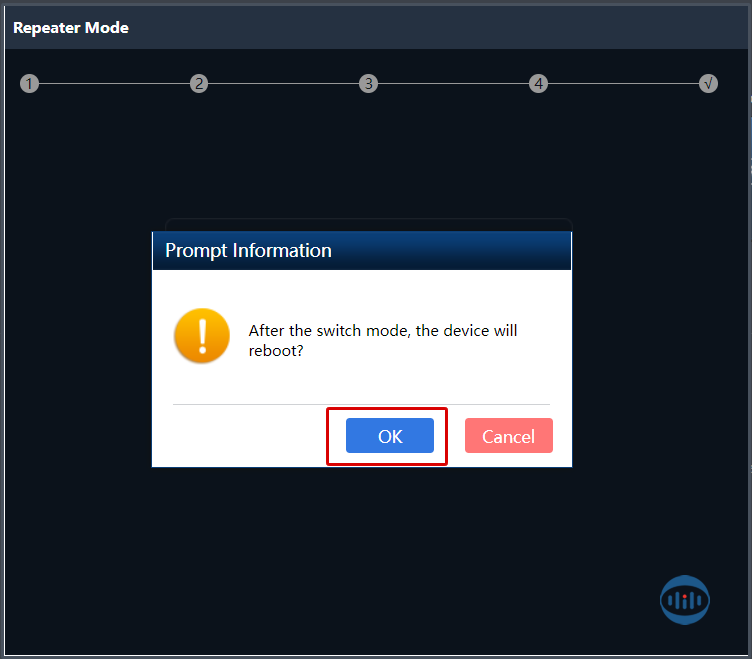This screenshot has height=659, width=752.
Task: Click the final checkmark step circle
Action: [708, 84]
